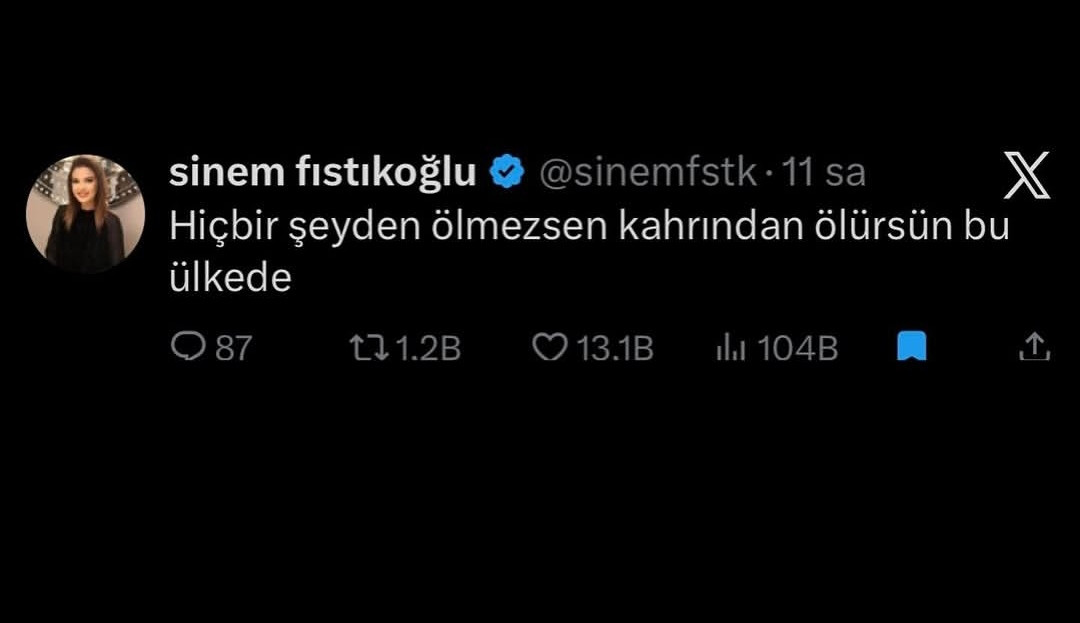The width and height of the screenshot is (1080, 623).
Task: Like the tweet with the heart icon
Action: pyautogui.click(x=549, y=347)
